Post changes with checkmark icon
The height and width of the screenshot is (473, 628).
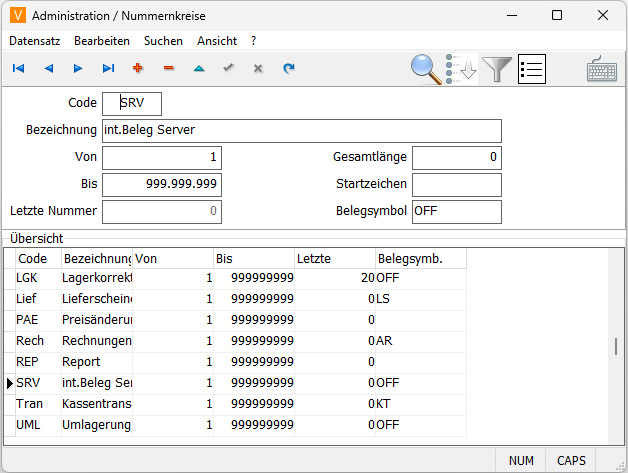point(228,68)
